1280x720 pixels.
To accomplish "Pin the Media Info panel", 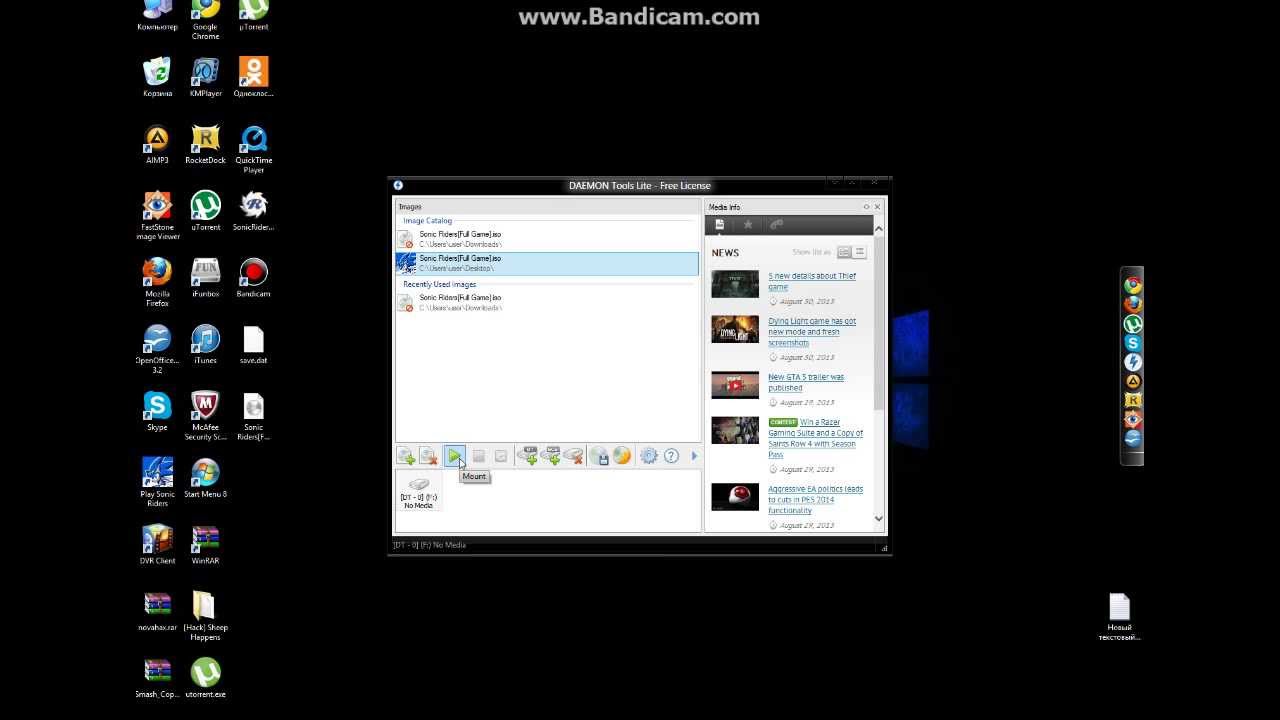I will point(866,207).
